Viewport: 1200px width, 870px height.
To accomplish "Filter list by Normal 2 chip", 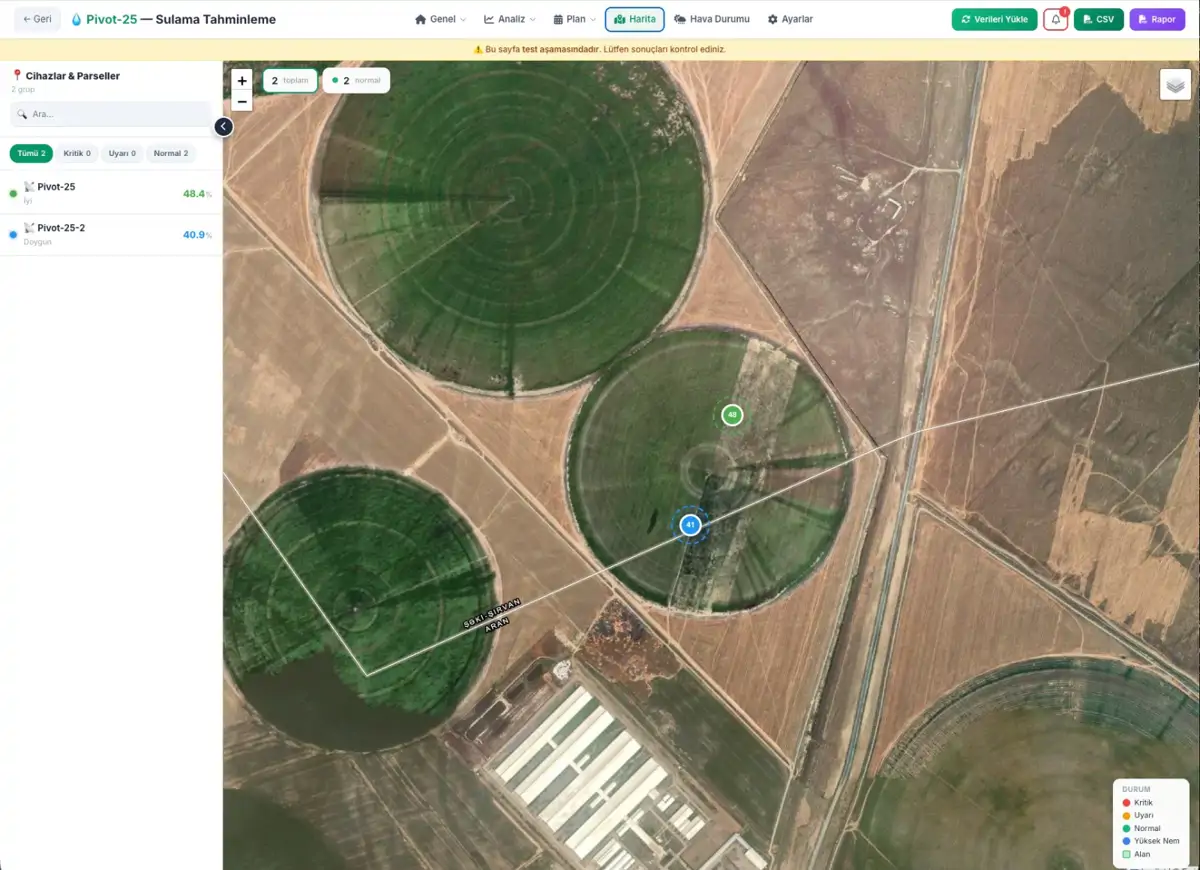I will point(171,153).
